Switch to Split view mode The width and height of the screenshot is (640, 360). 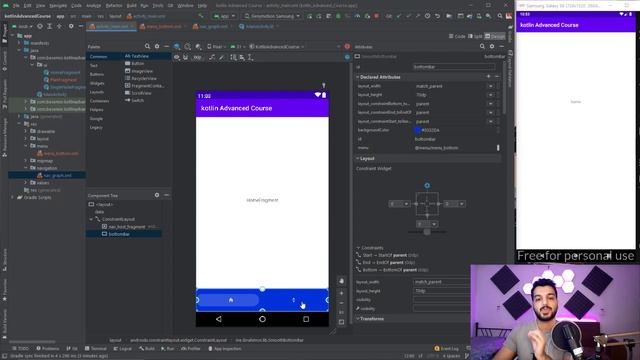[475, 36]
